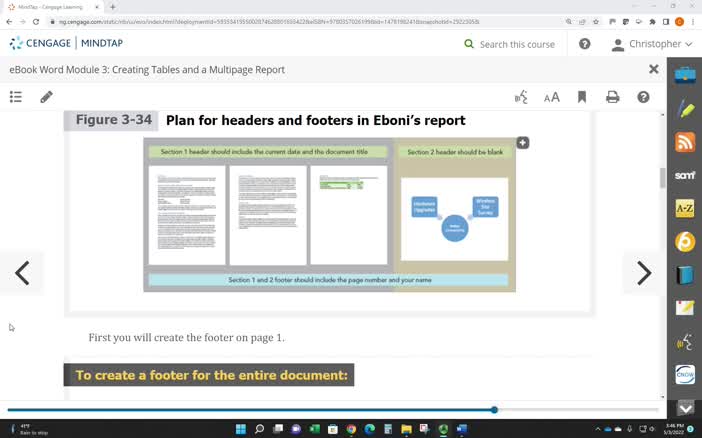Click the video progress slider handle
The image size is (702, 438).
pos(494,410)
